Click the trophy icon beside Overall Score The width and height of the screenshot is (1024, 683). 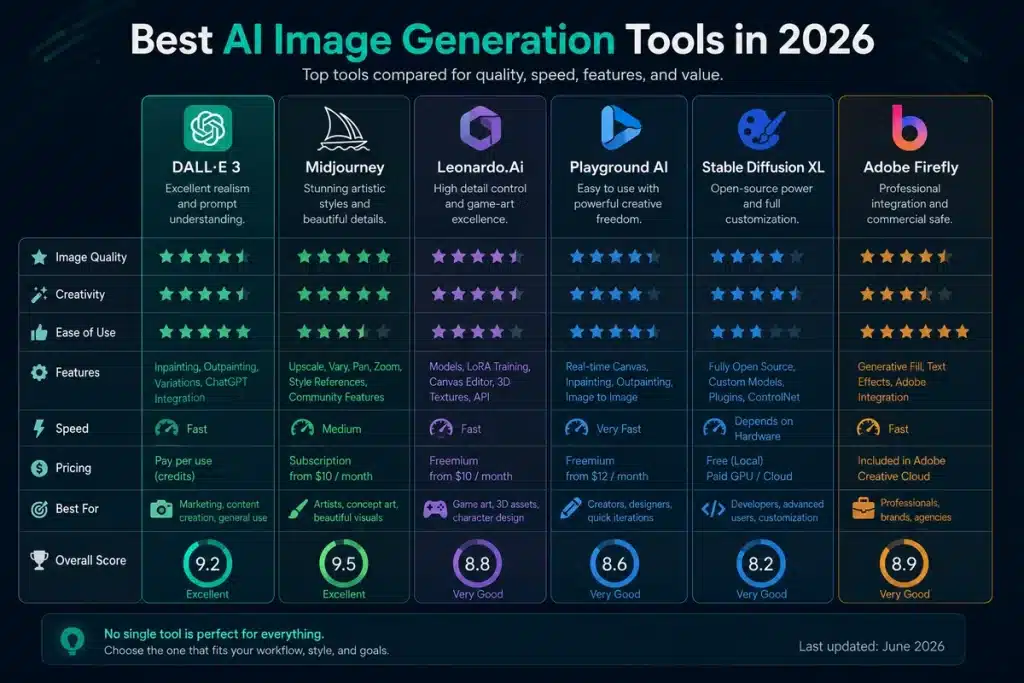pos(39,560)
